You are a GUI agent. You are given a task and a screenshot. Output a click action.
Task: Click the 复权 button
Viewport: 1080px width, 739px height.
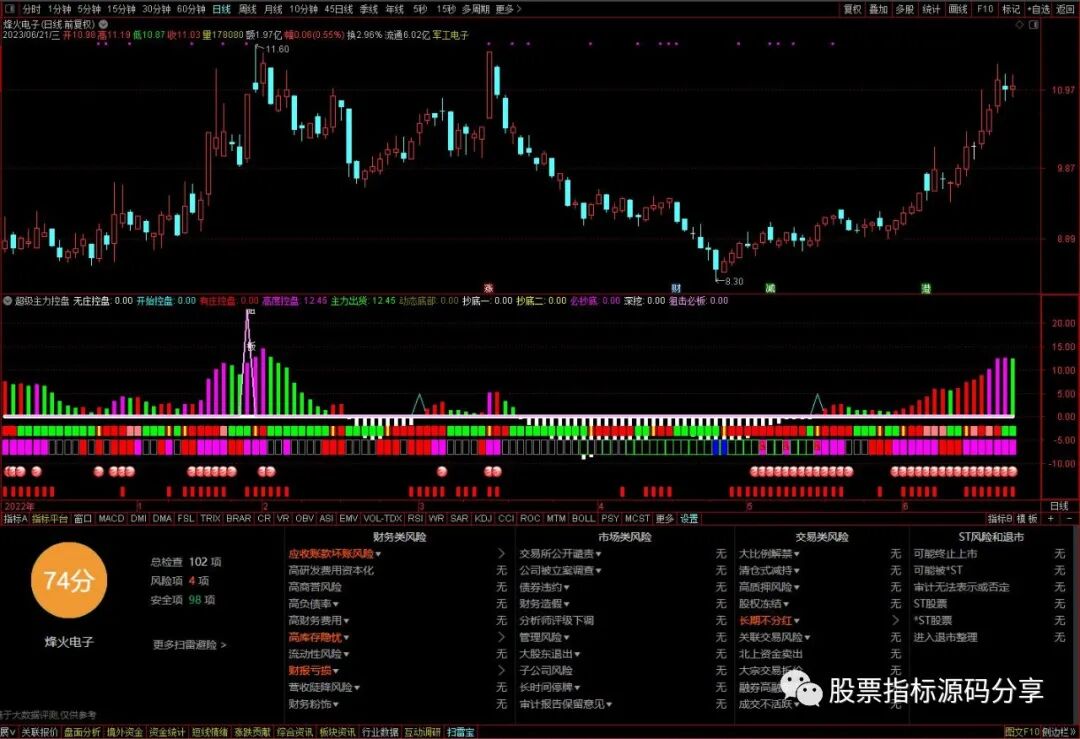[853, 9]
